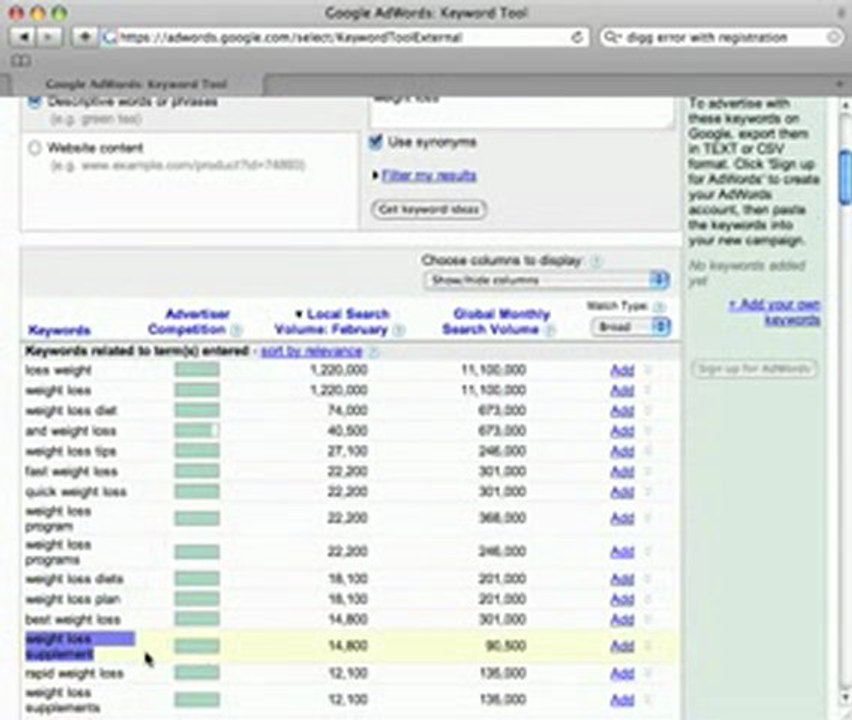This screenshot has width=852, height=720.
Task: Select the Website content radio button
Action: (34, 148)
